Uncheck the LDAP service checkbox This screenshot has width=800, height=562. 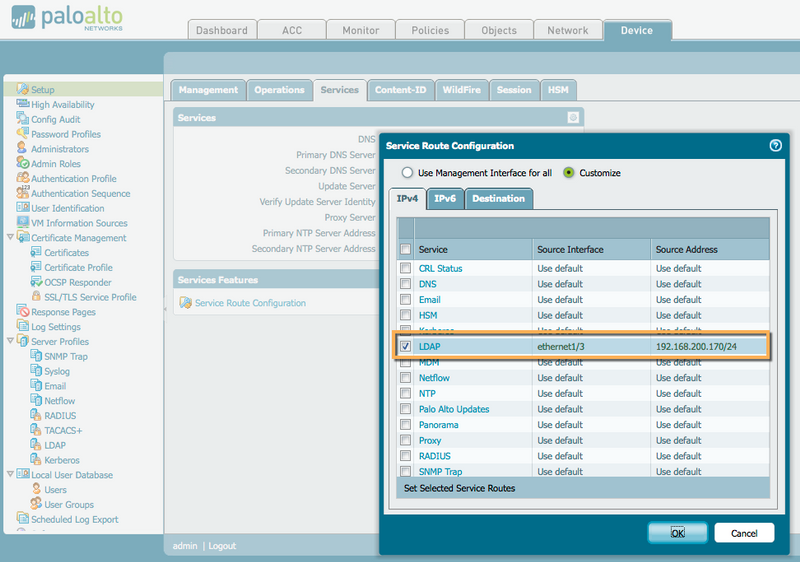405,347
